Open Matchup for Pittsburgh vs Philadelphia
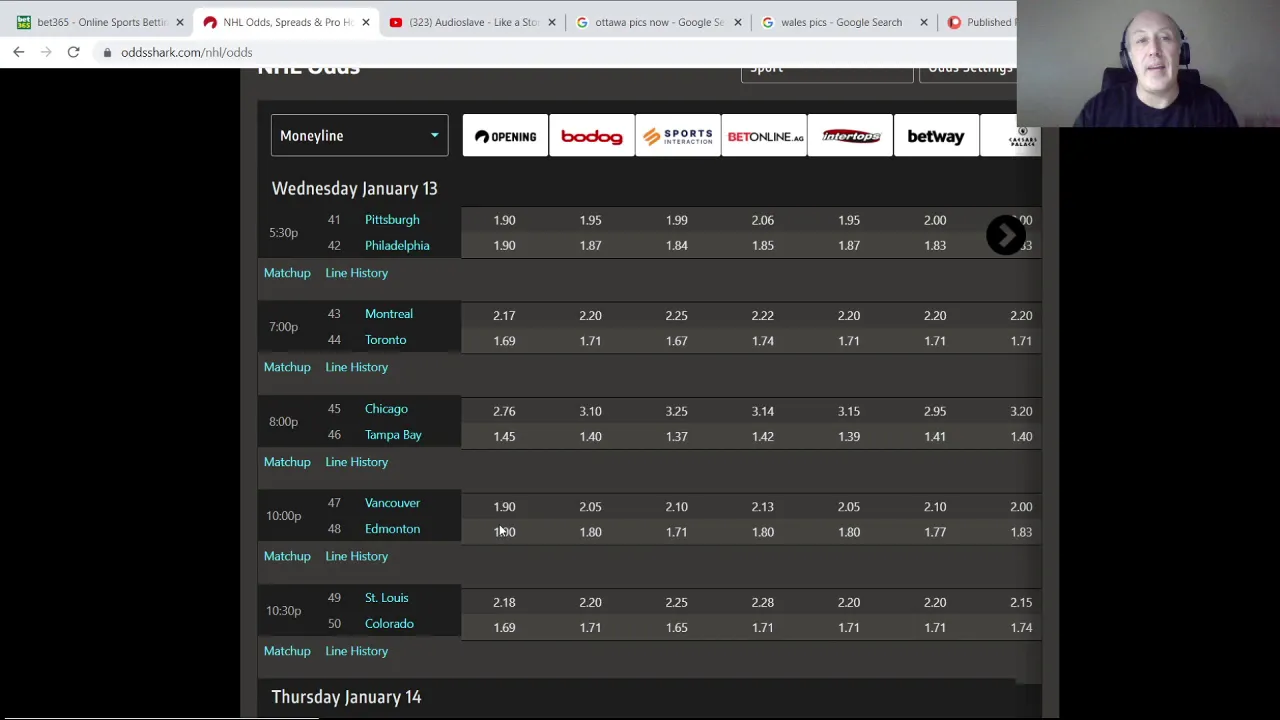 pyautogui.click(x=287, y=273)
